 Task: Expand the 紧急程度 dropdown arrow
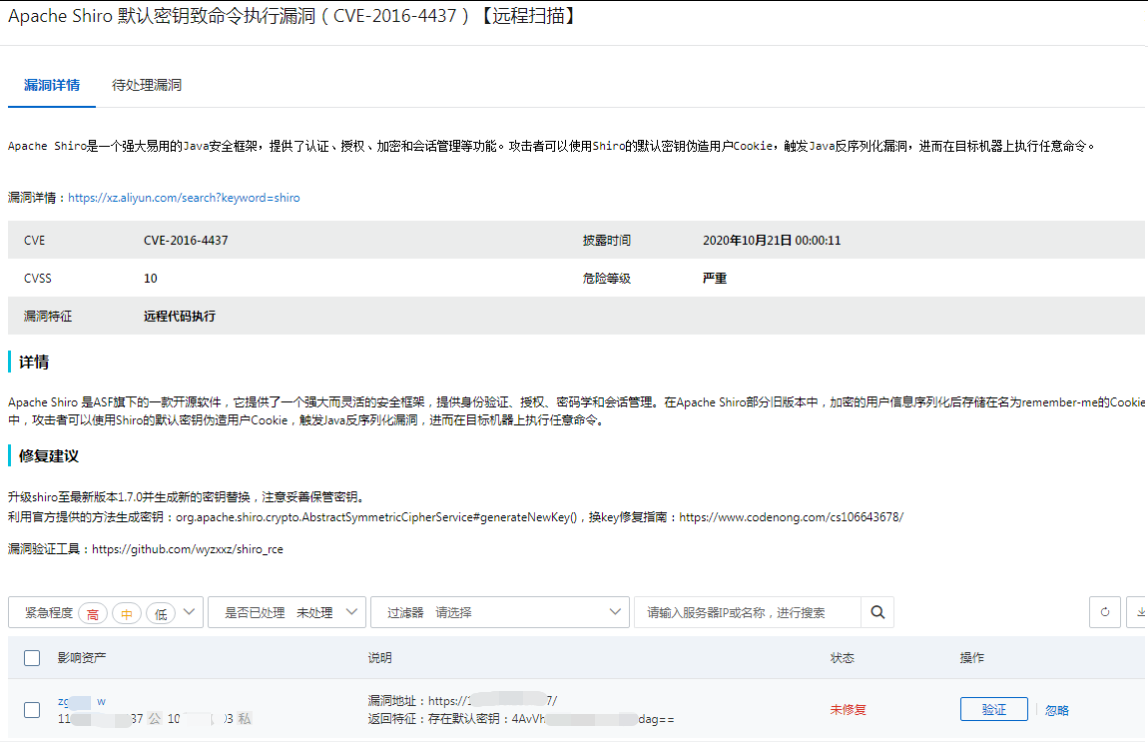(x=190, y=612)
